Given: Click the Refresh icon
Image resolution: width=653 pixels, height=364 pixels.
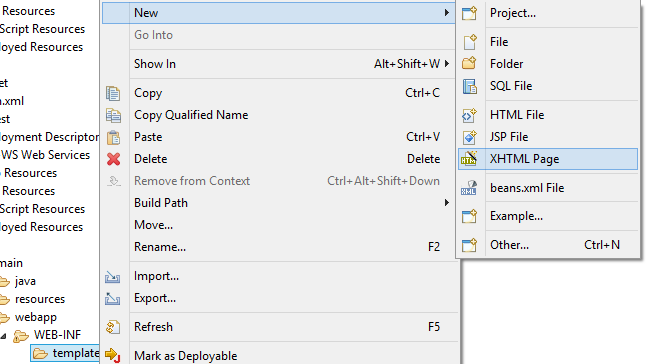Looking at the screenshot, I should pyautogui.click(x=113, y=327).
